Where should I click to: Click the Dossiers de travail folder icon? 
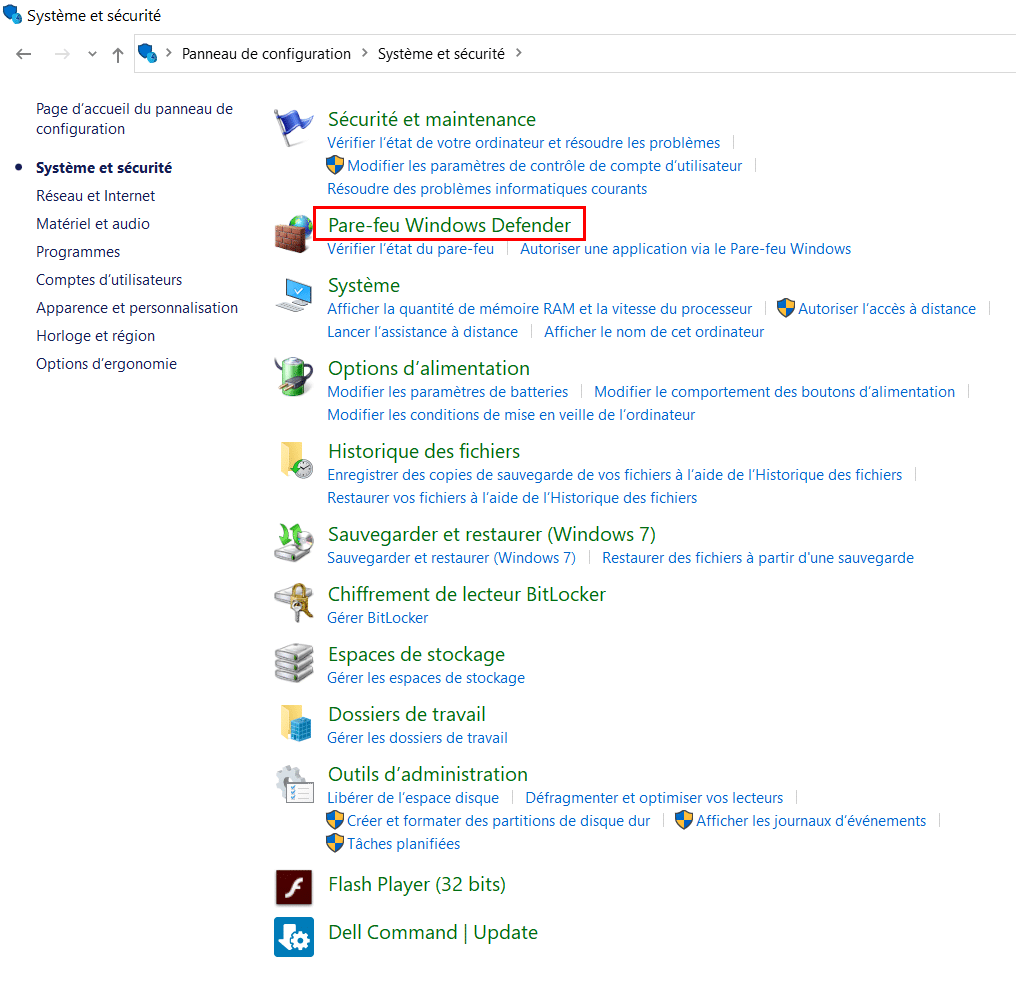[296, 723]
